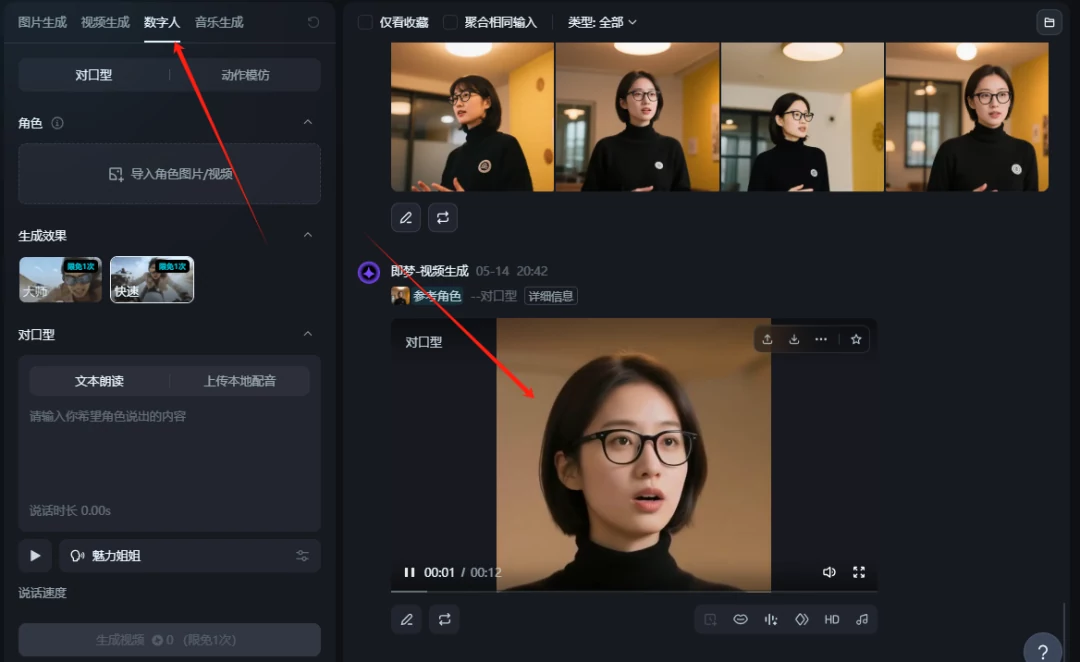Screen dimensions: 1080x662
Task: Select the 动作模仿 mode tab
Action: [x=245, y=75]
